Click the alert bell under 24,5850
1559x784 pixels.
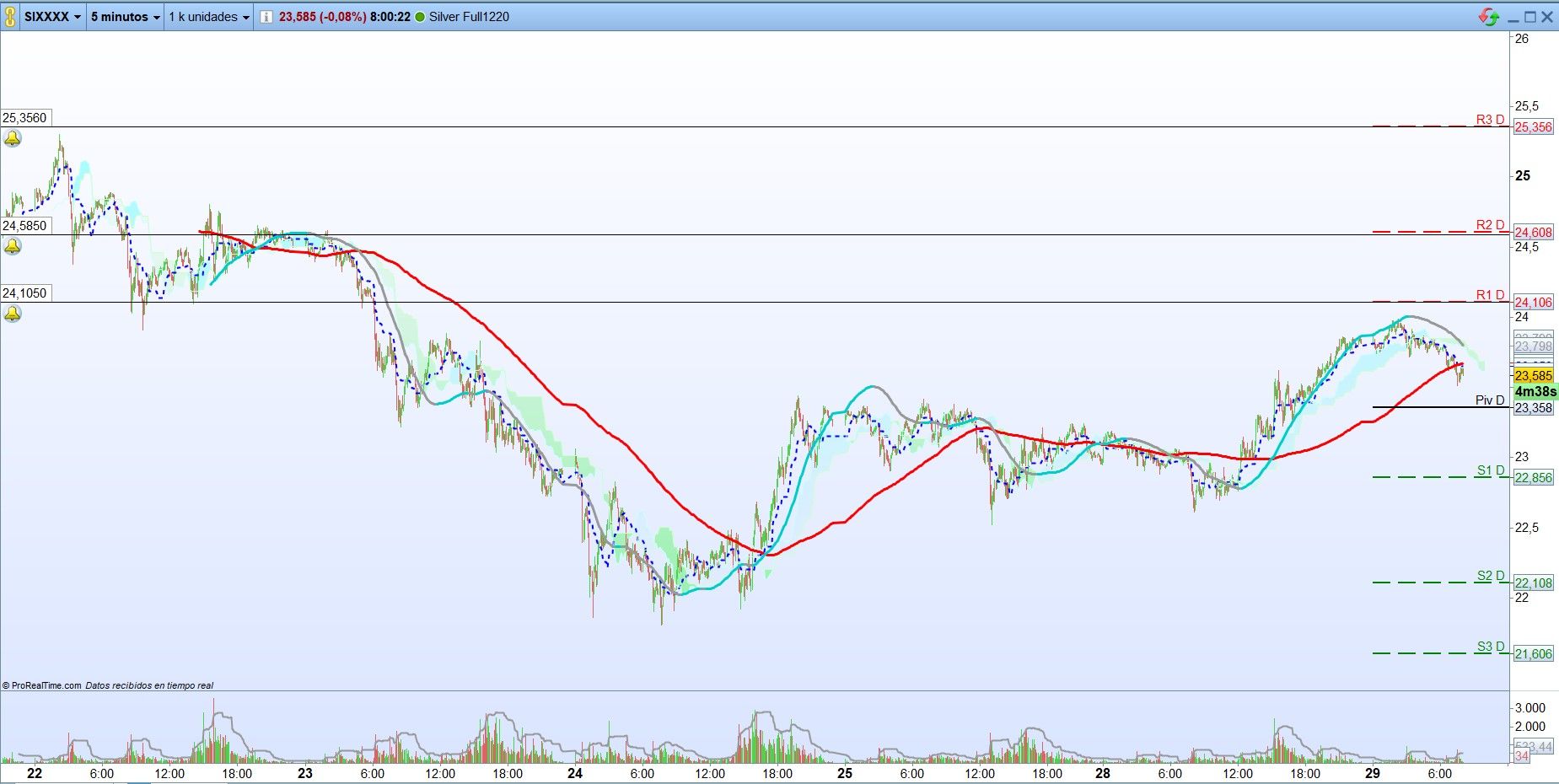(x=13, y=246)
